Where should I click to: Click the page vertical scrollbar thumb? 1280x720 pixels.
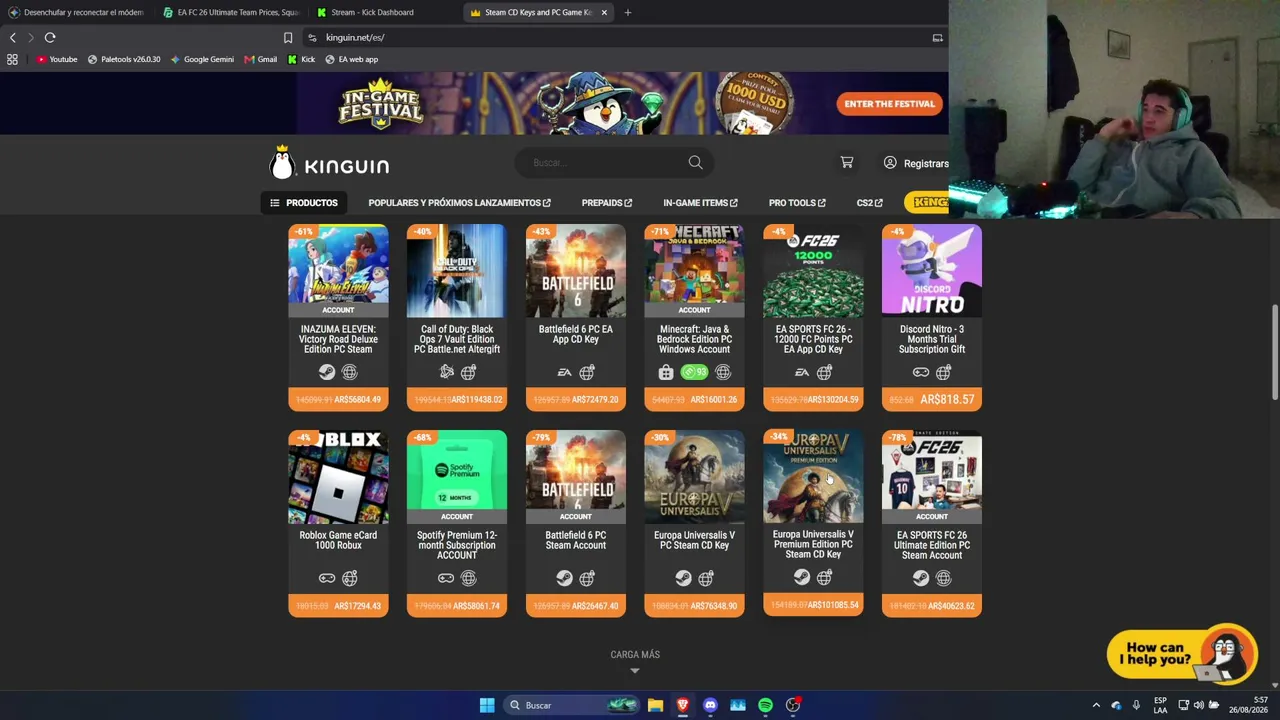click(x=1275, y=350)
